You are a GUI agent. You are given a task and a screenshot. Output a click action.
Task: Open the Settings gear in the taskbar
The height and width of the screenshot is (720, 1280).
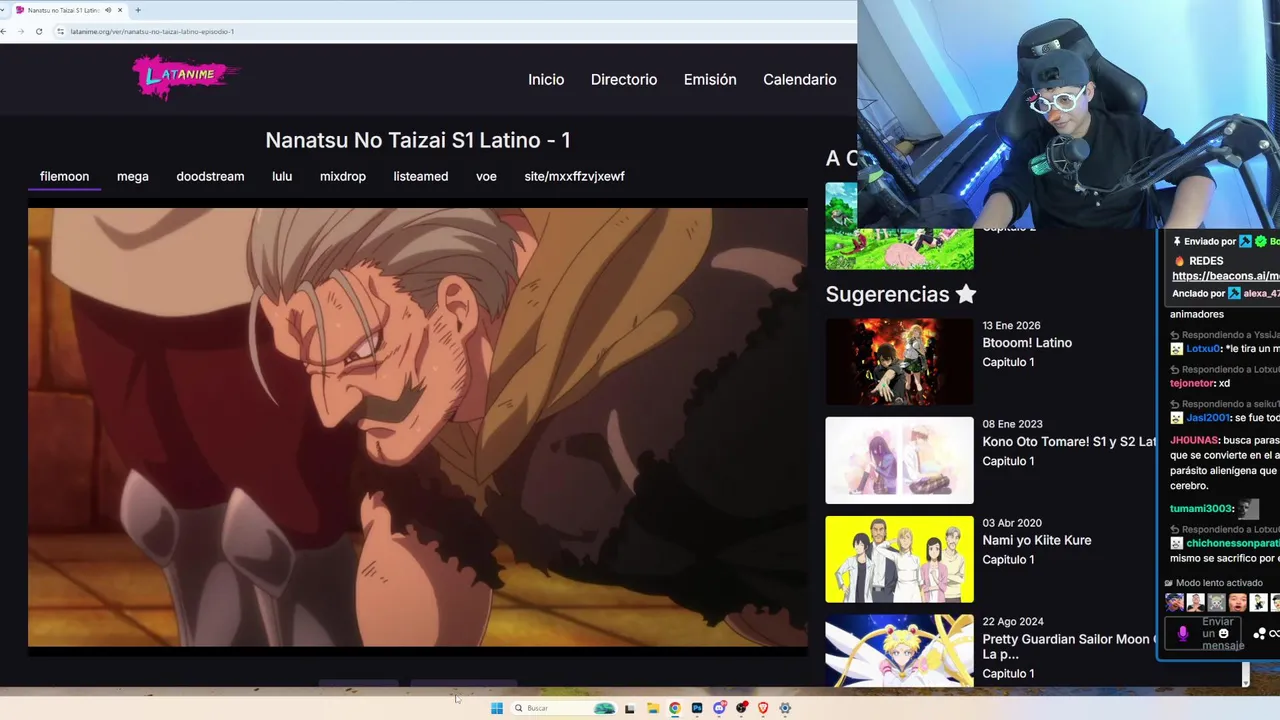pos(785,708)
